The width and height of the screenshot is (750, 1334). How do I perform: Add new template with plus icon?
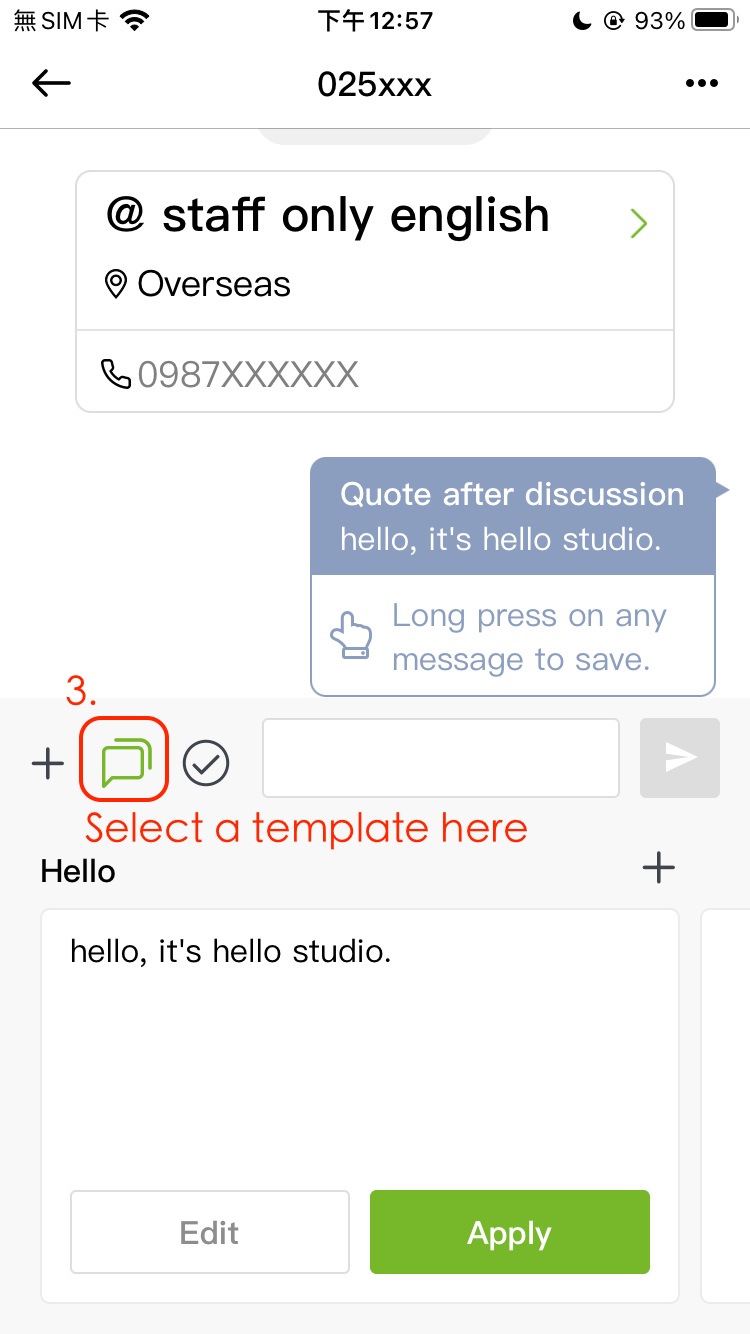[658, 868]
